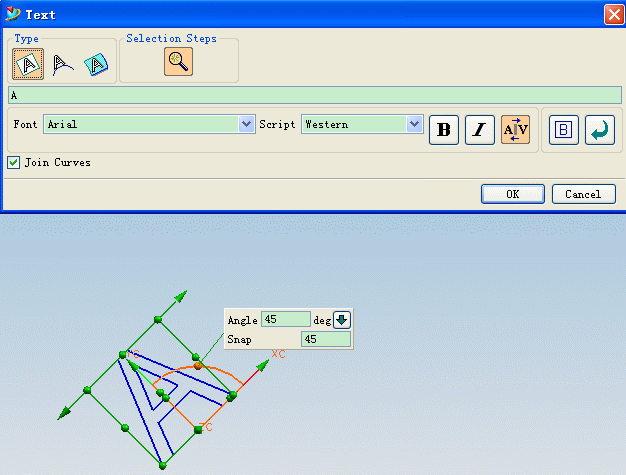626x475 pixels.
Task: Click the Angle input field
Action: pos(285,319)
